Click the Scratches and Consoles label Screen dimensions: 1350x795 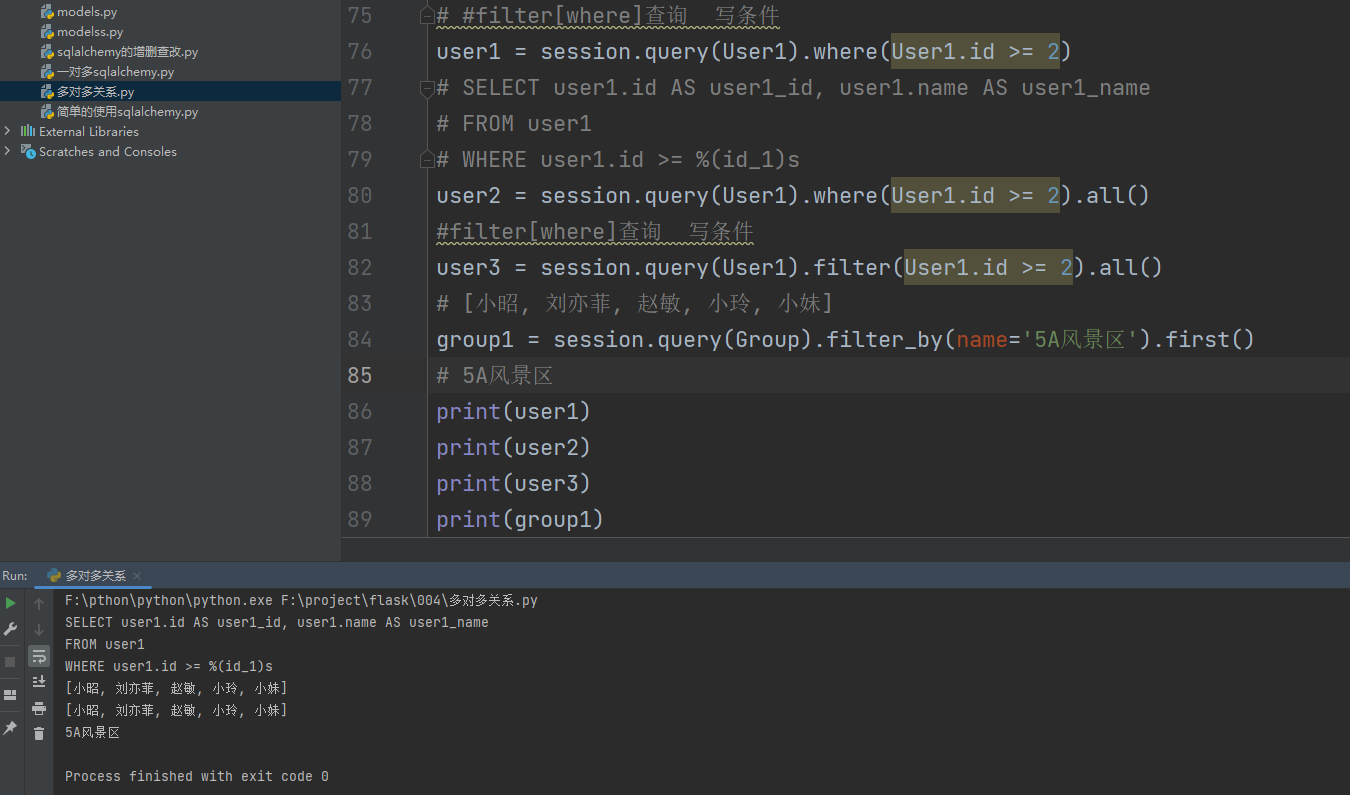108,151
